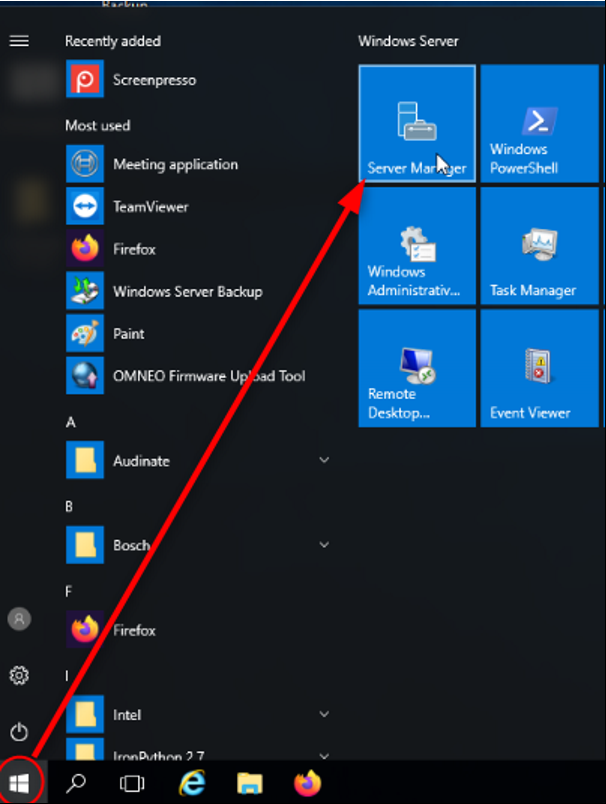
Task: Click the Meeting application icon
Action: (85, 164)
